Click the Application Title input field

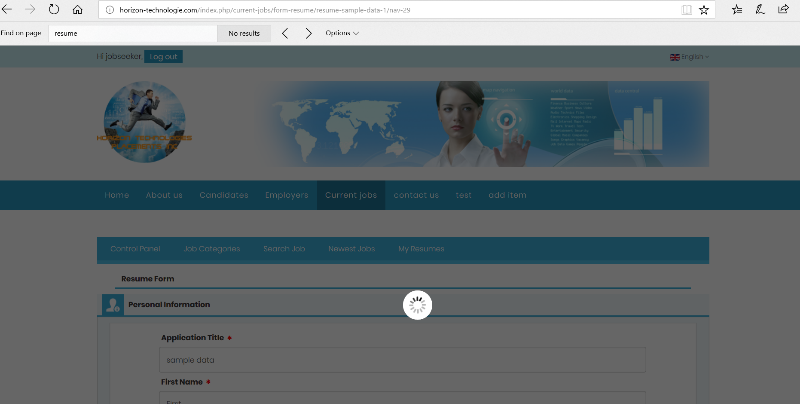pyautogui.click(x=402, y=360)
